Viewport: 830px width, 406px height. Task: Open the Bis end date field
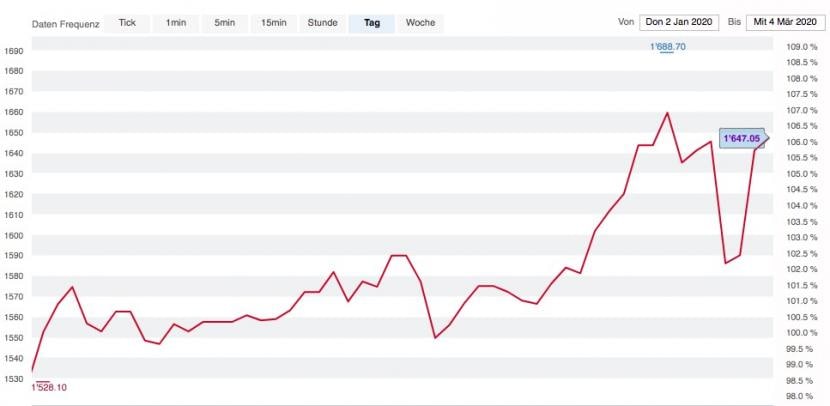tap(785, 22)
